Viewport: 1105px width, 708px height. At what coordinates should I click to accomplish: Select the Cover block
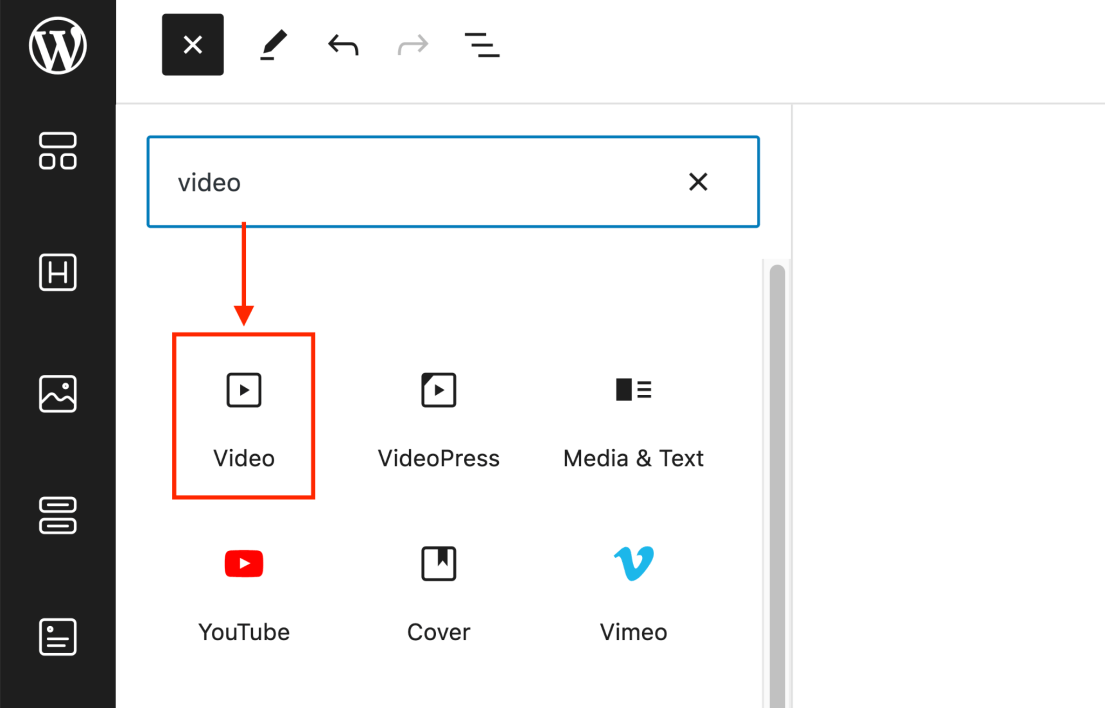[x=438, y=590]
